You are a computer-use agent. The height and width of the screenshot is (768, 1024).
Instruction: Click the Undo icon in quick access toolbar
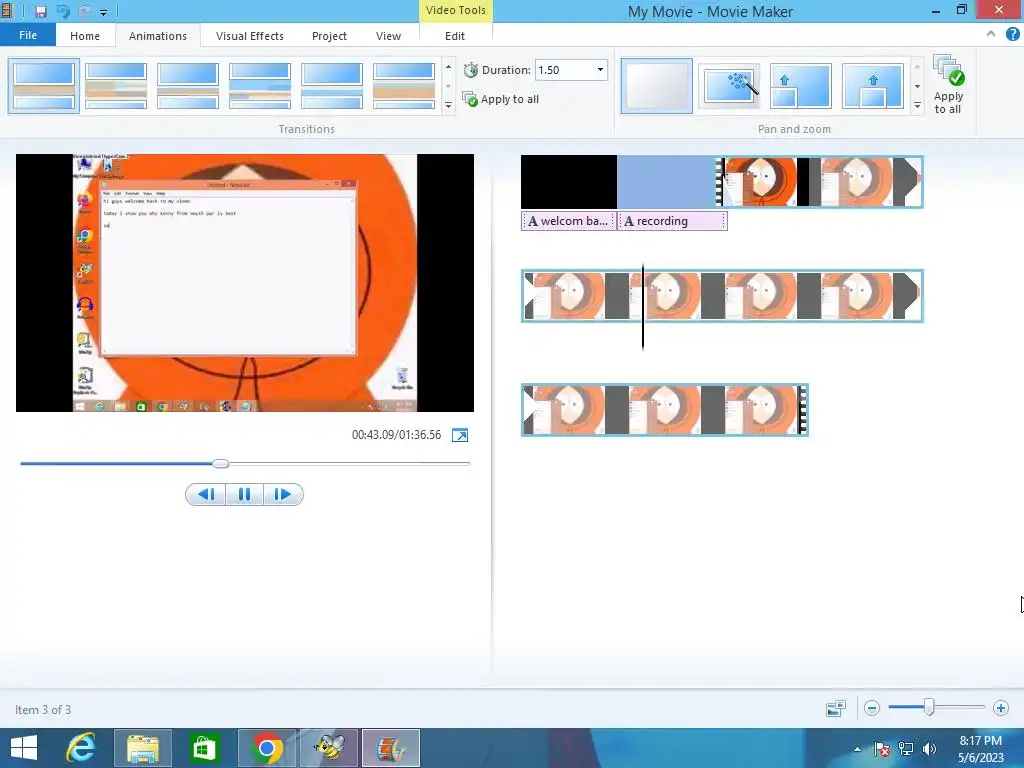pyautogui.click(x=63, y=11)
